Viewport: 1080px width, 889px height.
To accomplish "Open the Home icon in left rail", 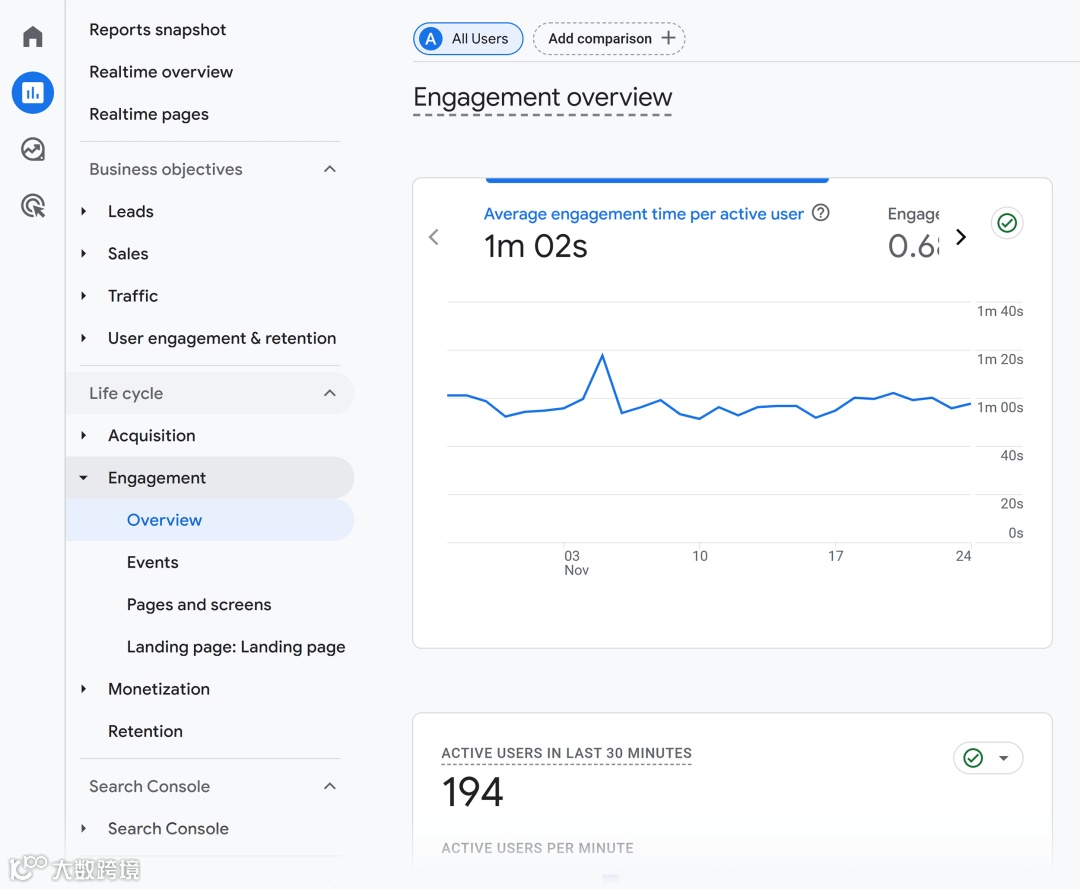I will coord(33,37).
